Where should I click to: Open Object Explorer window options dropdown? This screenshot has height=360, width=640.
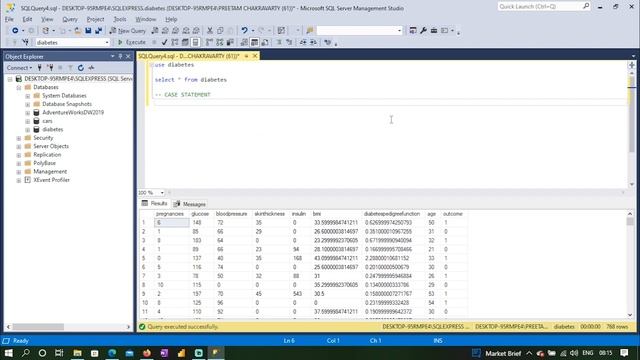pyautogui.click(x=113, y=56)
